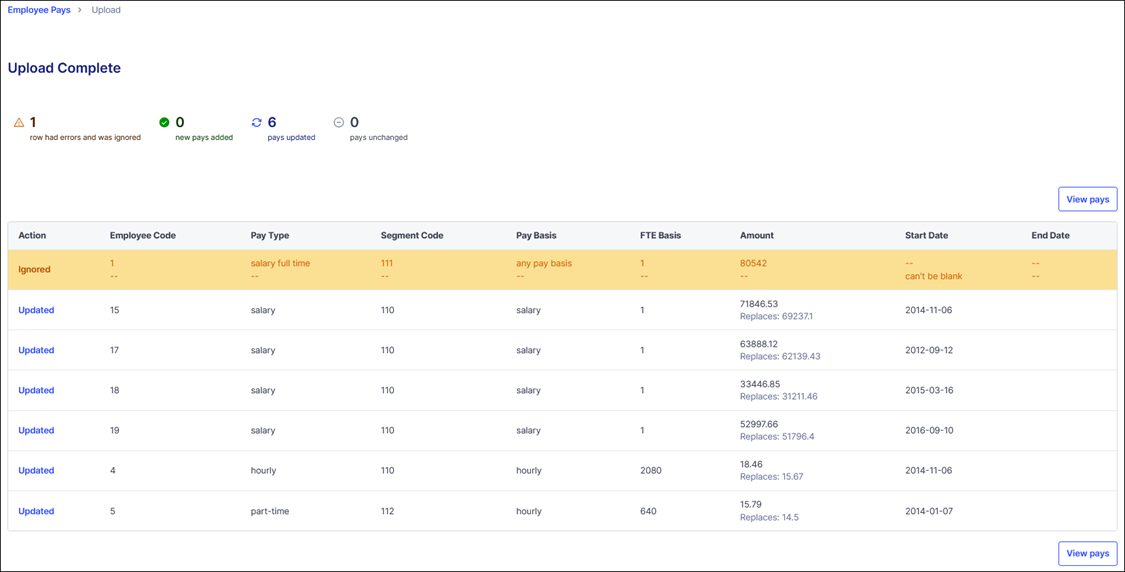Click Updated link for employee 19

(36, 430)
